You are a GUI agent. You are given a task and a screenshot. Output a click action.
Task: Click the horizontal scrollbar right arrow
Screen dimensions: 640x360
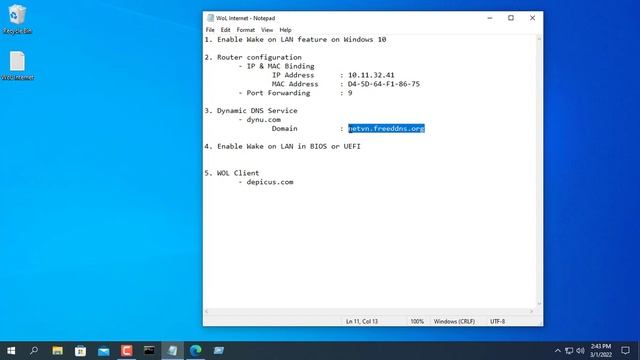point(531,311)
